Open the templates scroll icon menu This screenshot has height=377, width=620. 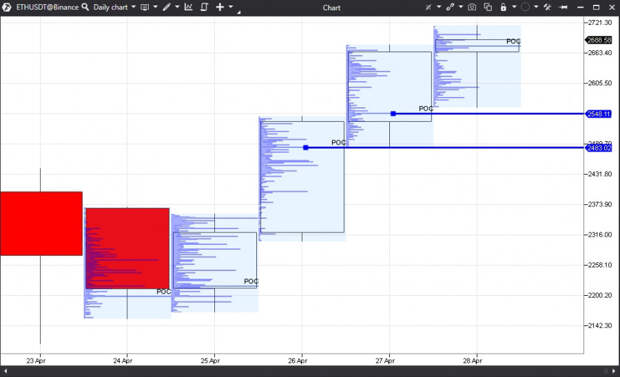pos(204,7)
